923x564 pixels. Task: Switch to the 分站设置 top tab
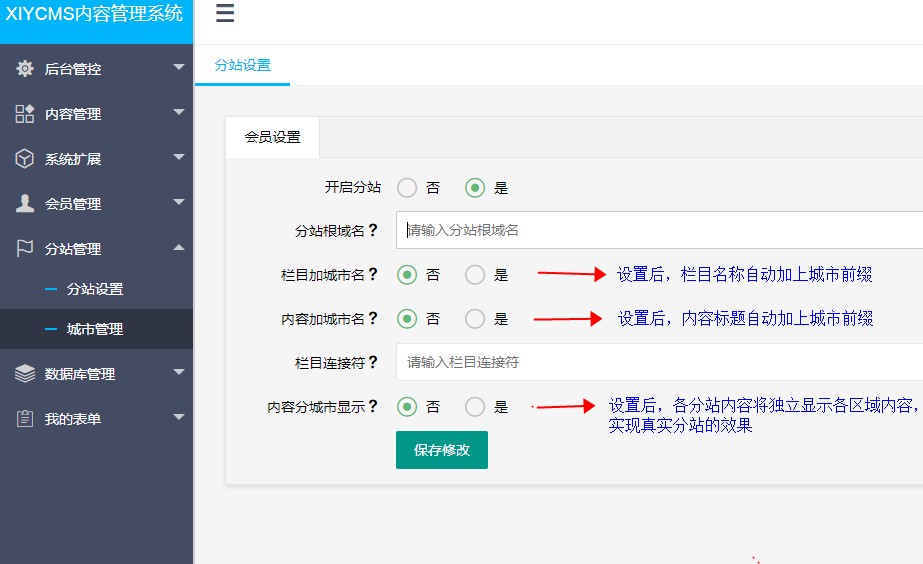point(242,65)
